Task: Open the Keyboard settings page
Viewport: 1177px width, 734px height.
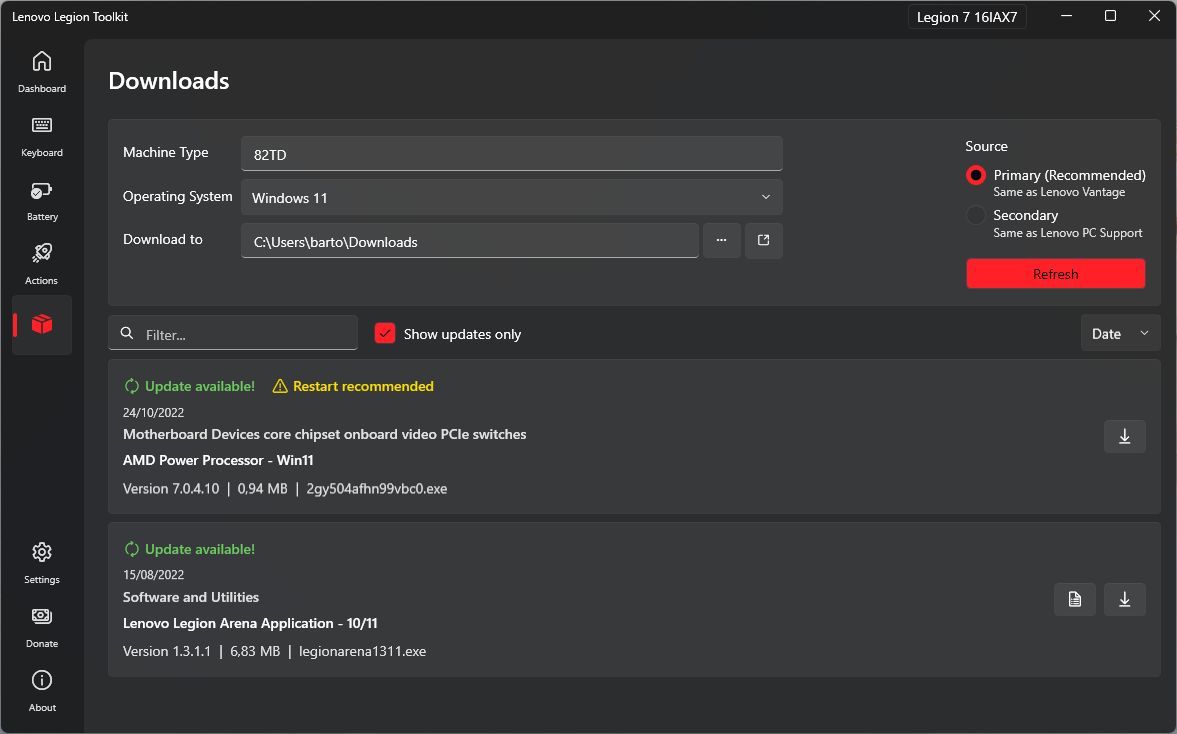Action: 42,136
